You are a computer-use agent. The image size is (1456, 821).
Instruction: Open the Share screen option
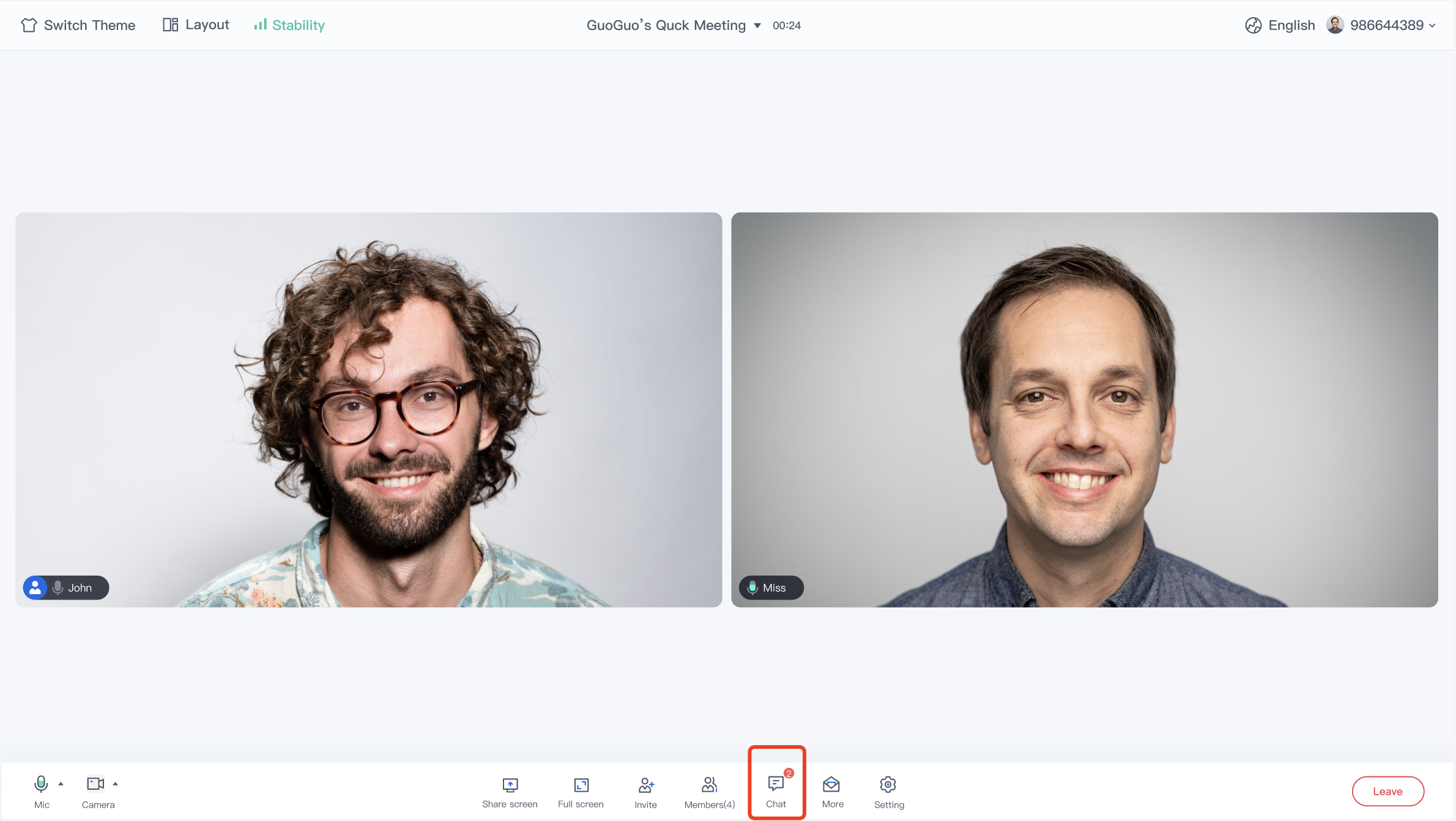pos(510,792)
